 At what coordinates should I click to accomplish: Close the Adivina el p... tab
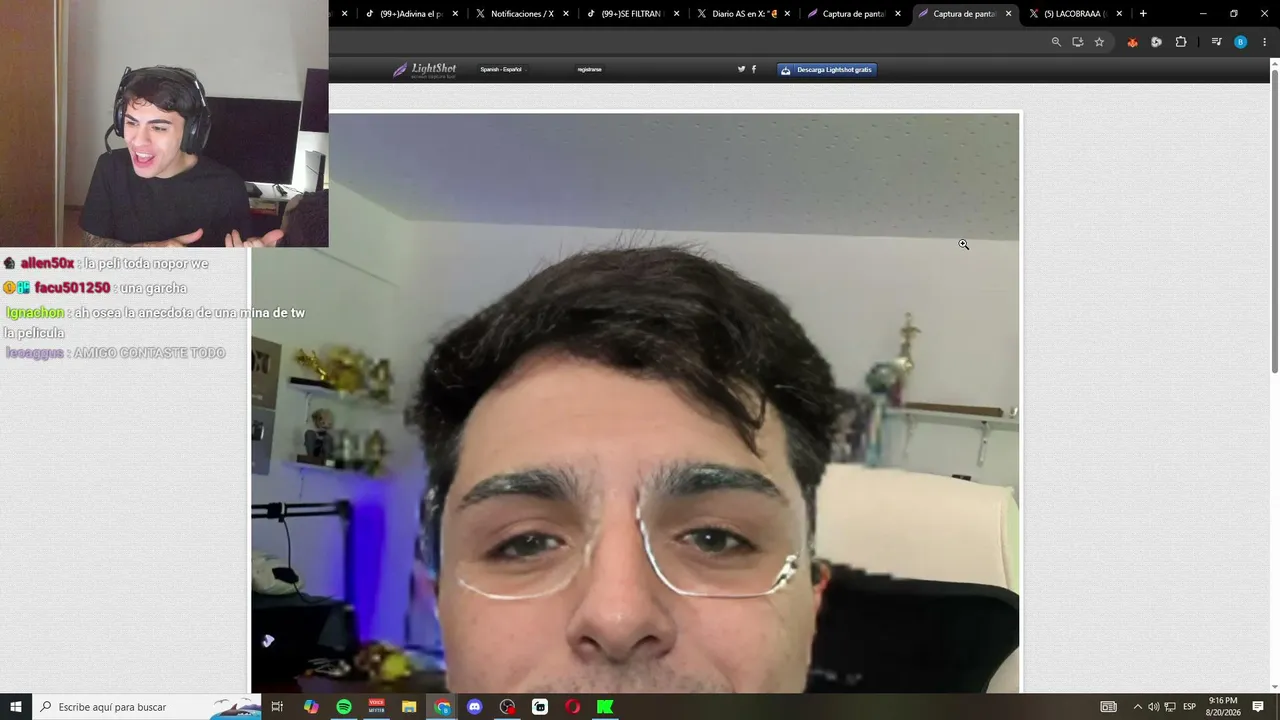pos(455,14)
